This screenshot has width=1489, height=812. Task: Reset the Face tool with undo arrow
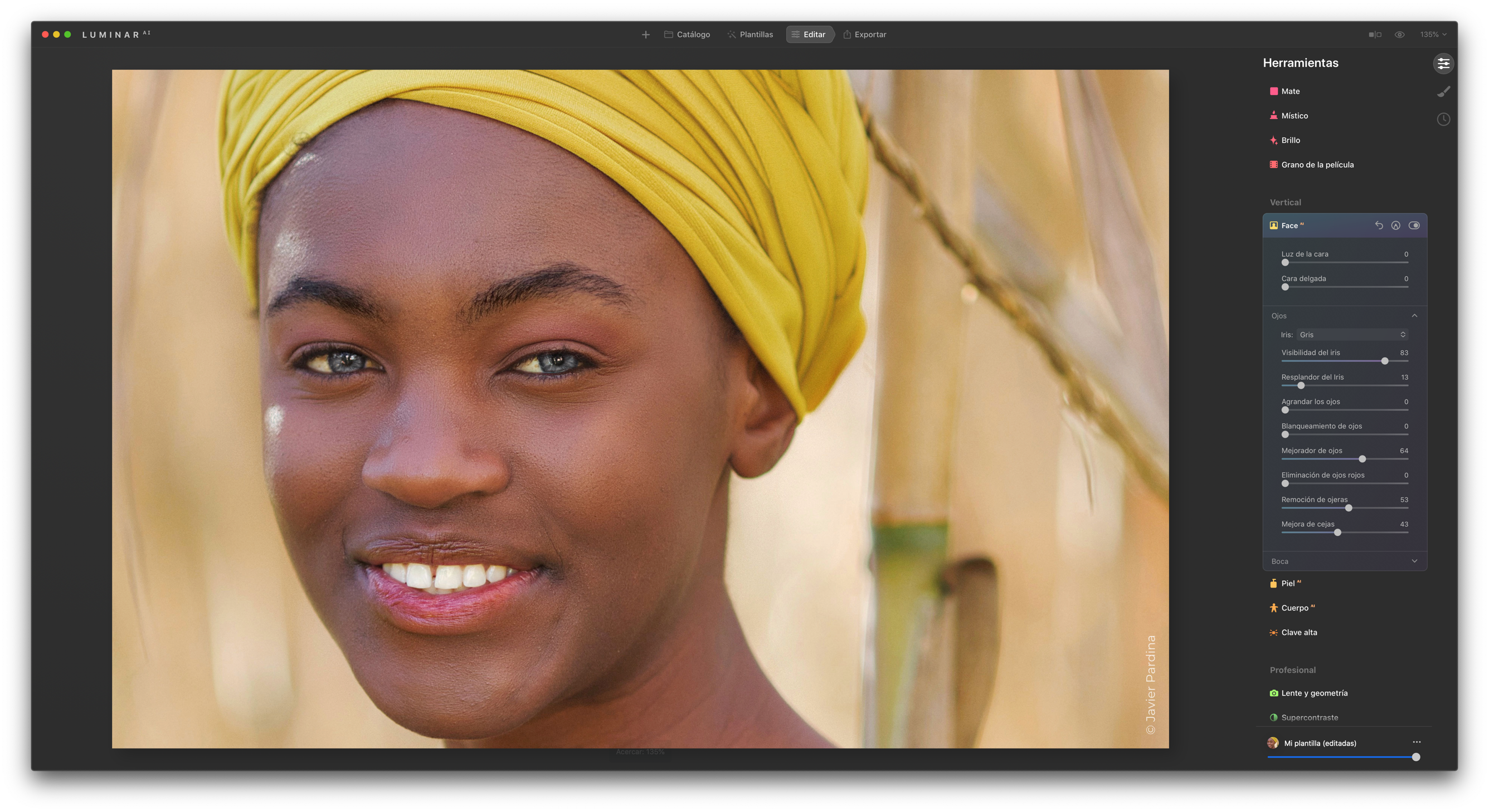(x=1379, y=226)
